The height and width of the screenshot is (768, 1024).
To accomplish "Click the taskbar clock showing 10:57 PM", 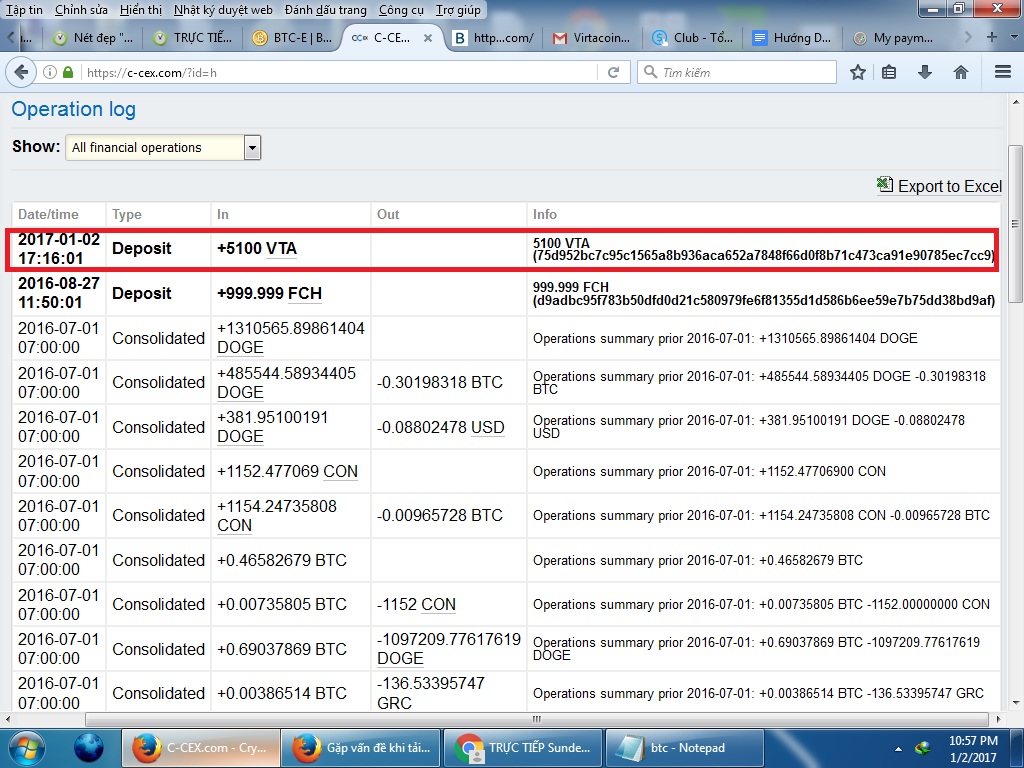I will tap(973, 749).
